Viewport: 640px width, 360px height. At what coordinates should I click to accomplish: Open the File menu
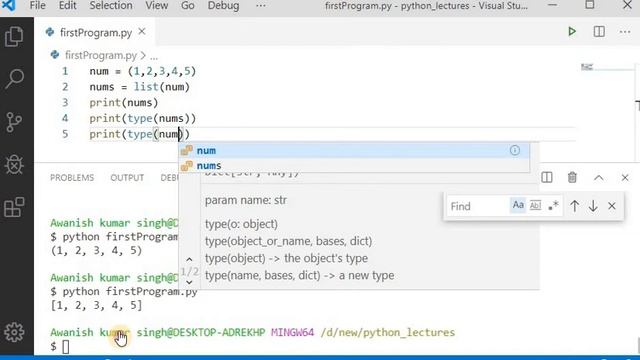tap(38, 6)
